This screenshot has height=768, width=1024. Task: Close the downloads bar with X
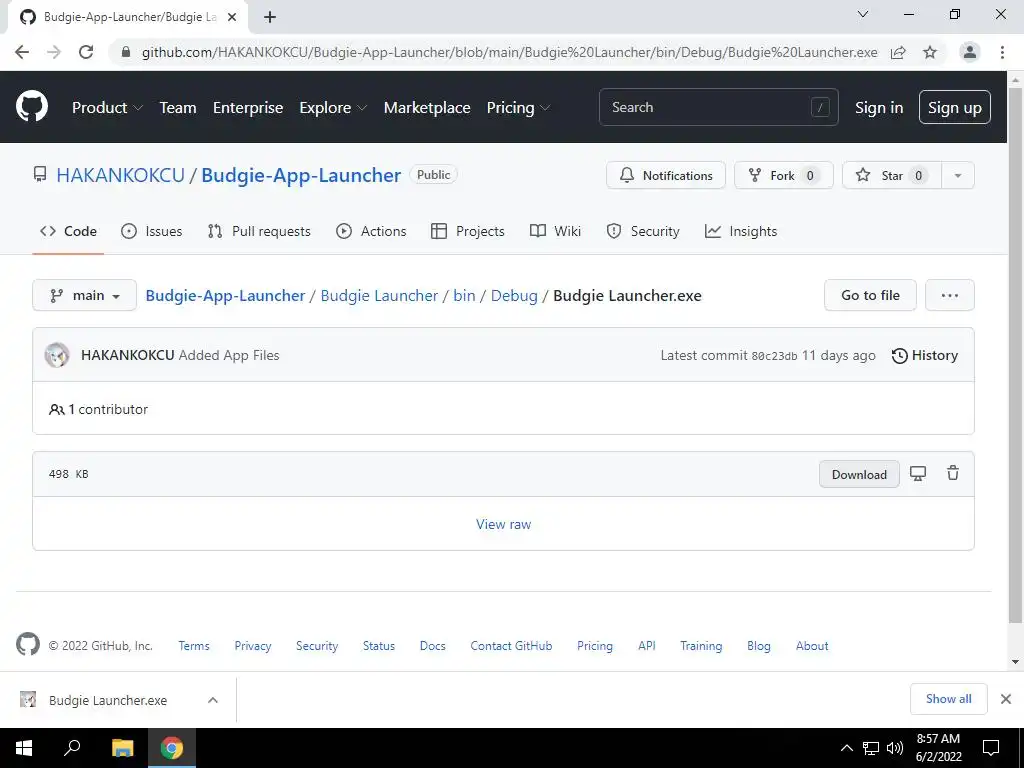click(1006, 699)
